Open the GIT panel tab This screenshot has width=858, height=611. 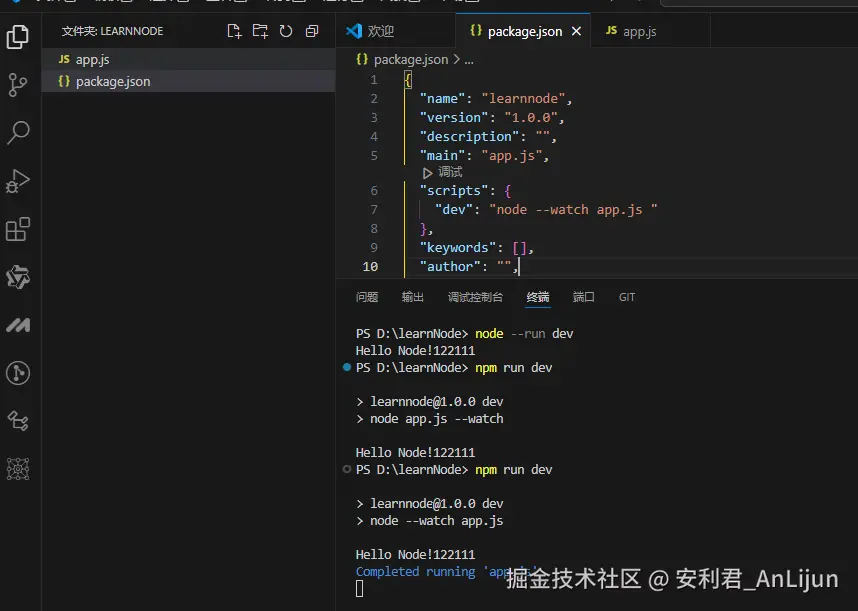click(627, 297)
